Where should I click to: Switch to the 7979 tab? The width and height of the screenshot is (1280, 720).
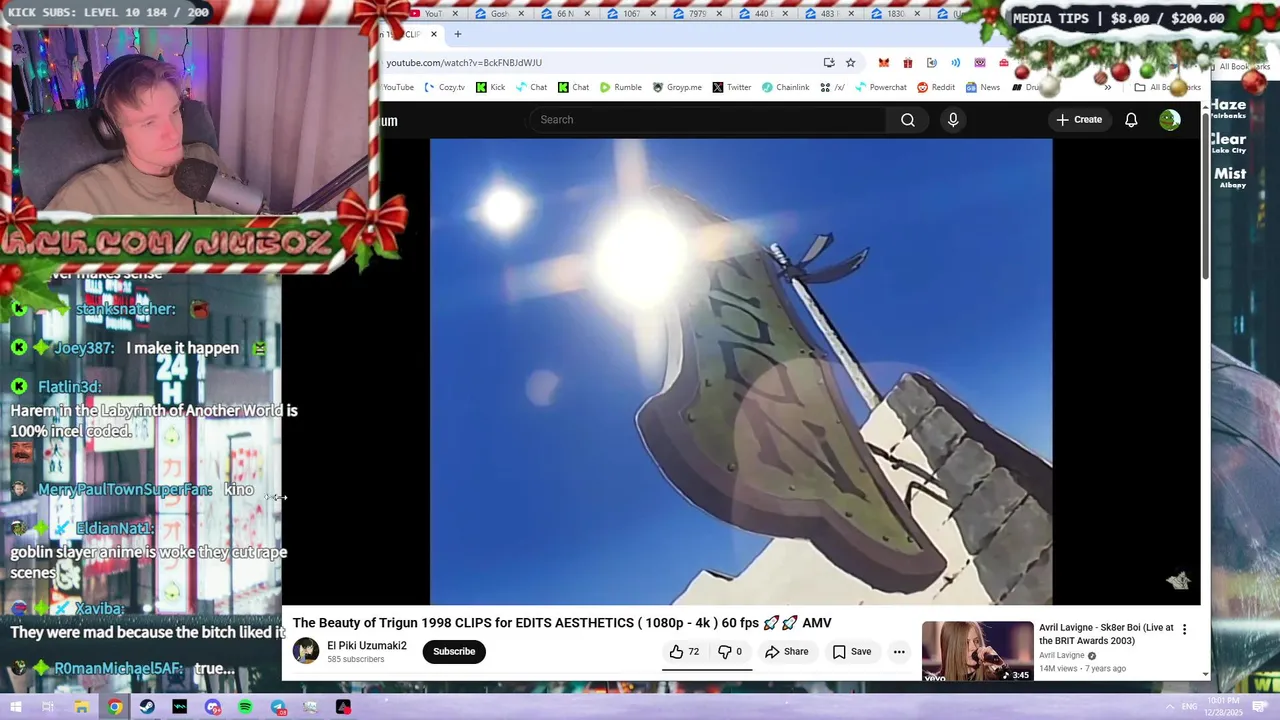coord(697,14)
